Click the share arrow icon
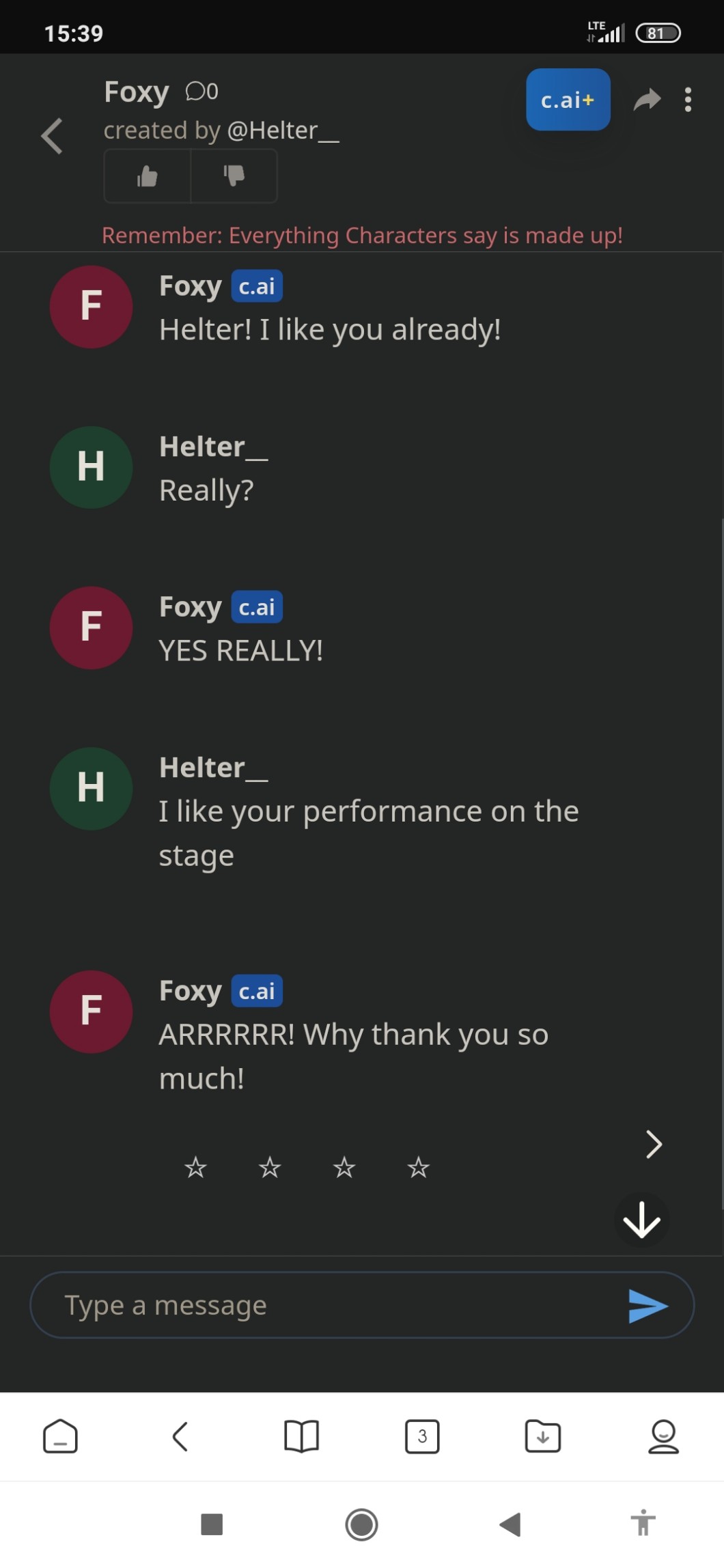The image size is (724, 1568). 647,100
